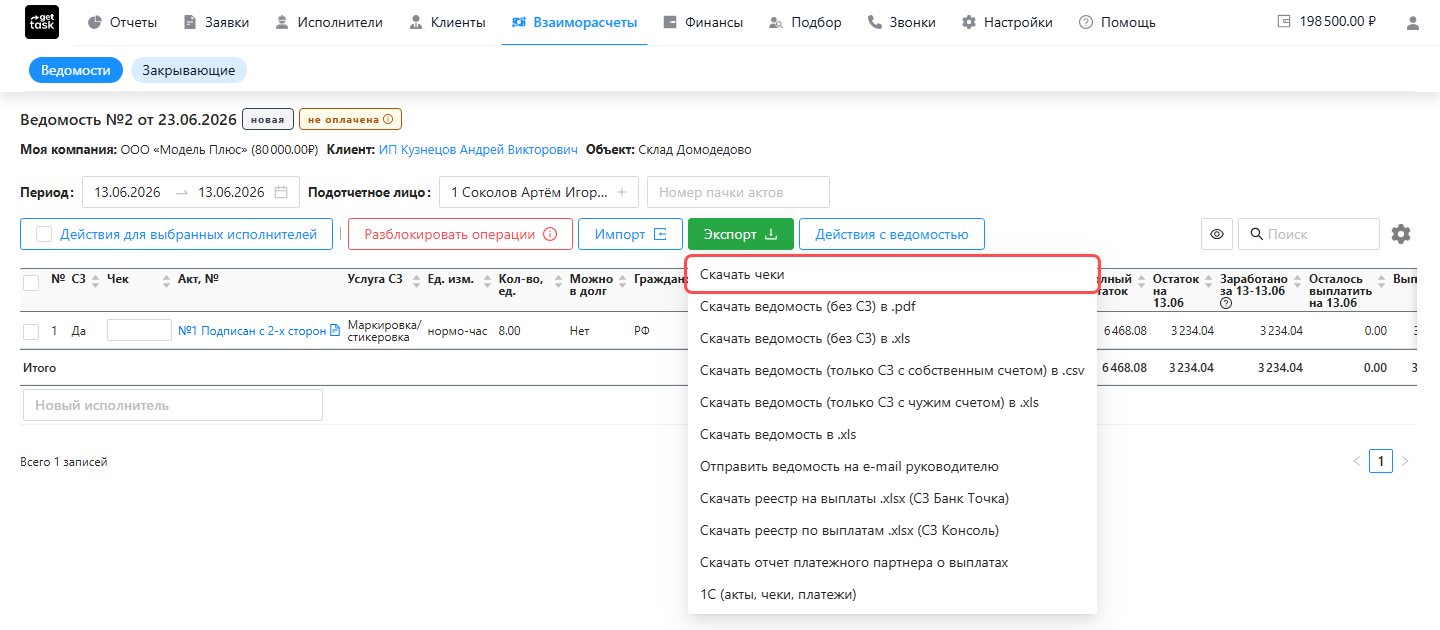Screen dimensions: 1440x630
Task: Click the GetTask logo
Action: [41, 22]
